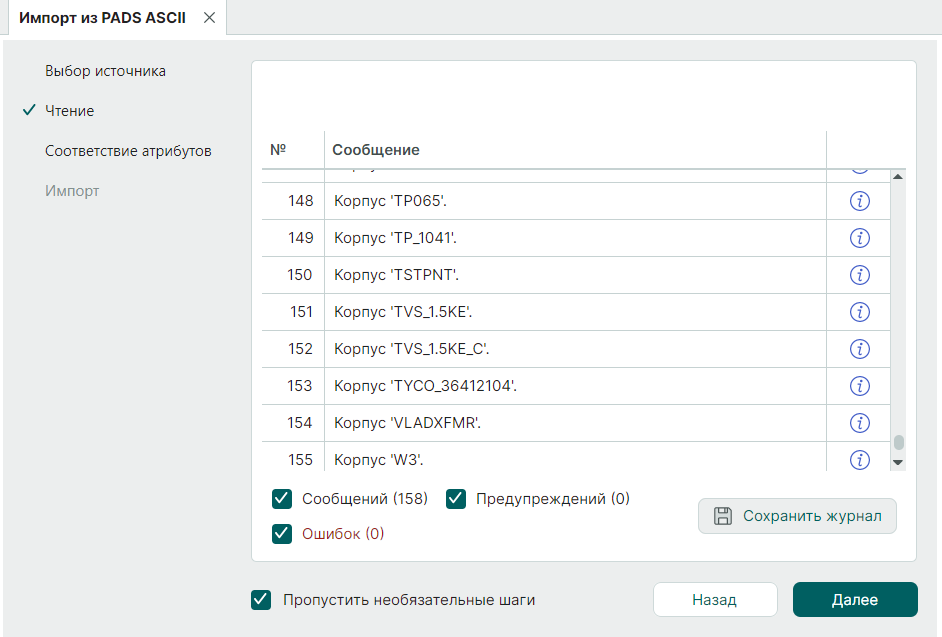The width and height of the screenshot is (942, 637).
Task: Uncheck the 'Предупреждений (0)' filter
Action: point(456,499)
